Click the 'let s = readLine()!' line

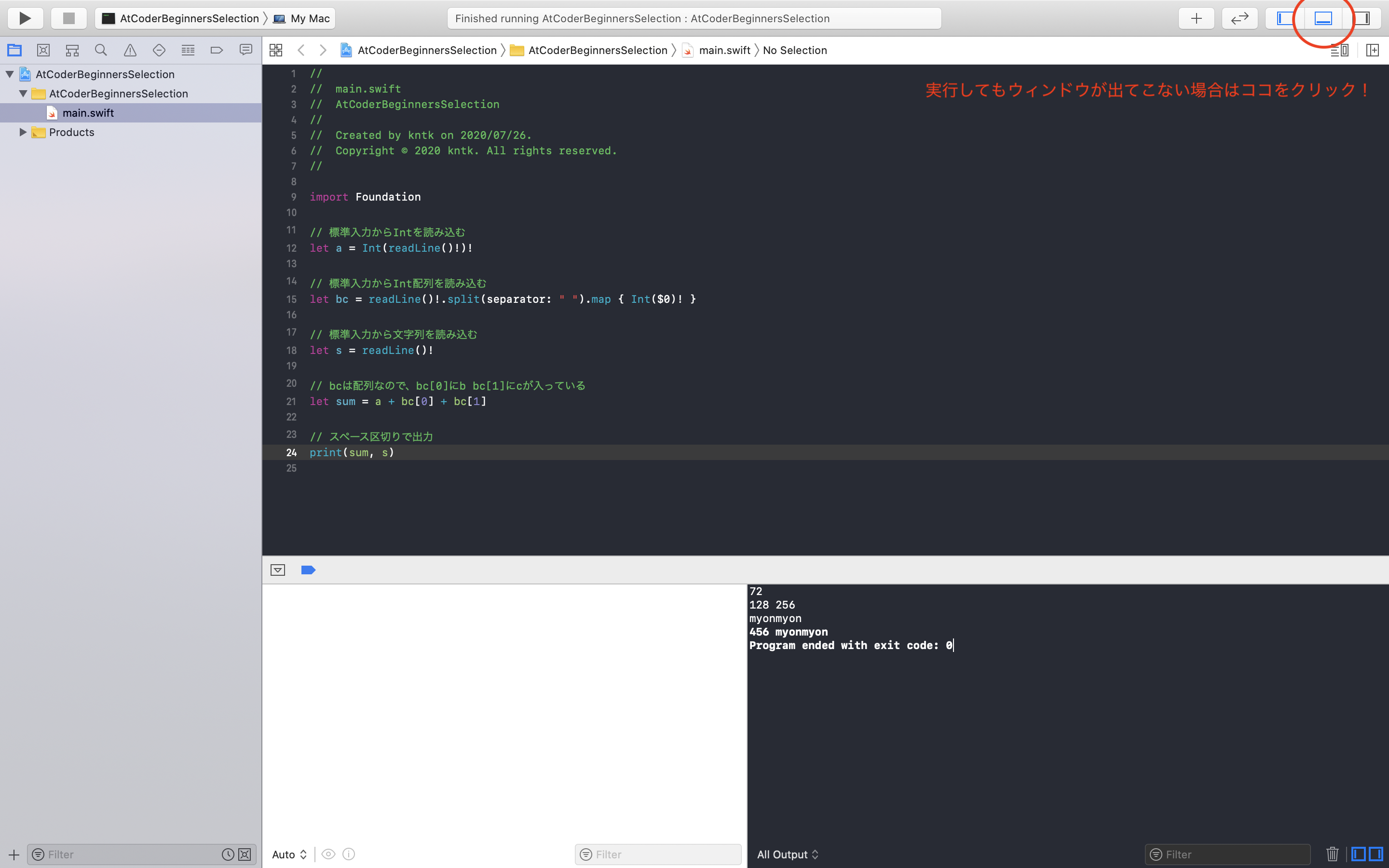(x=371, y=350)
